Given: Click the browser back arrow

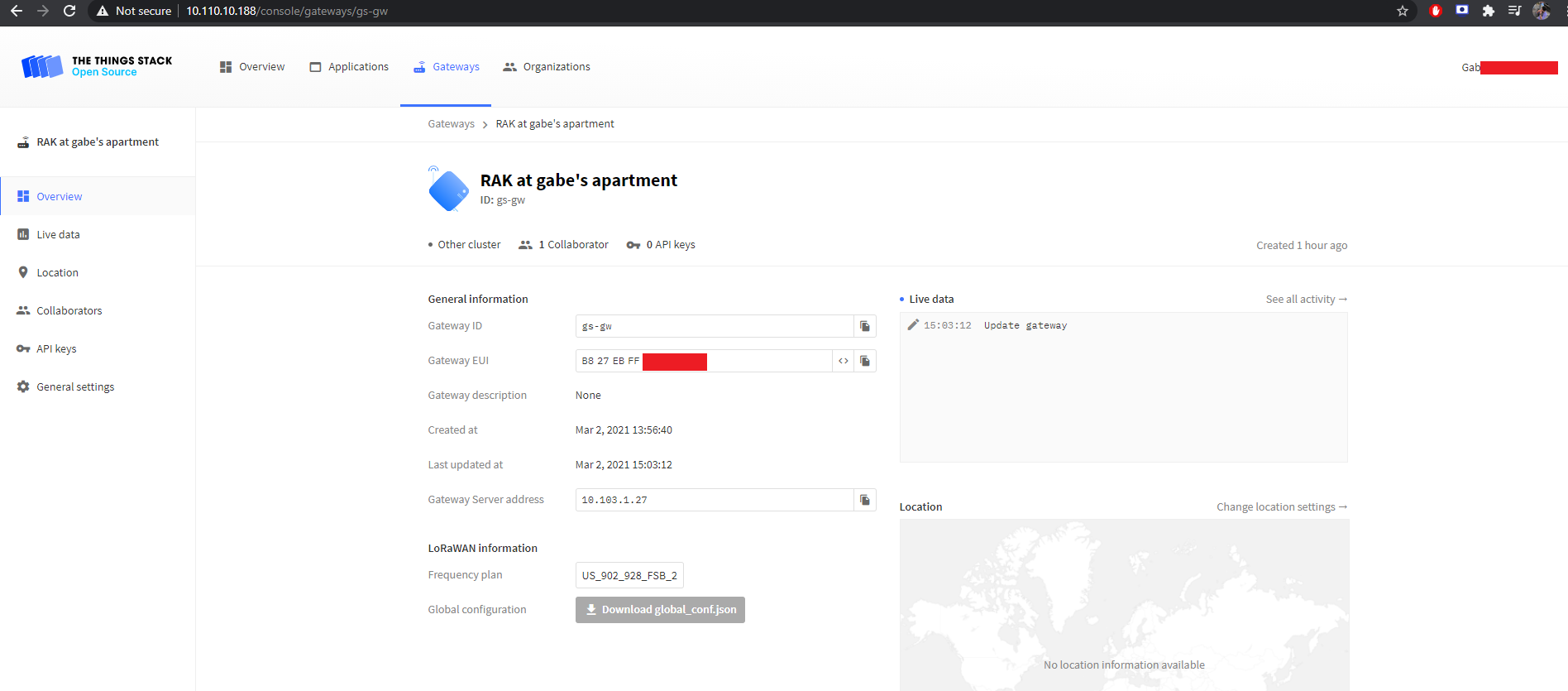Looking at the screenshot, I should 17,11.
